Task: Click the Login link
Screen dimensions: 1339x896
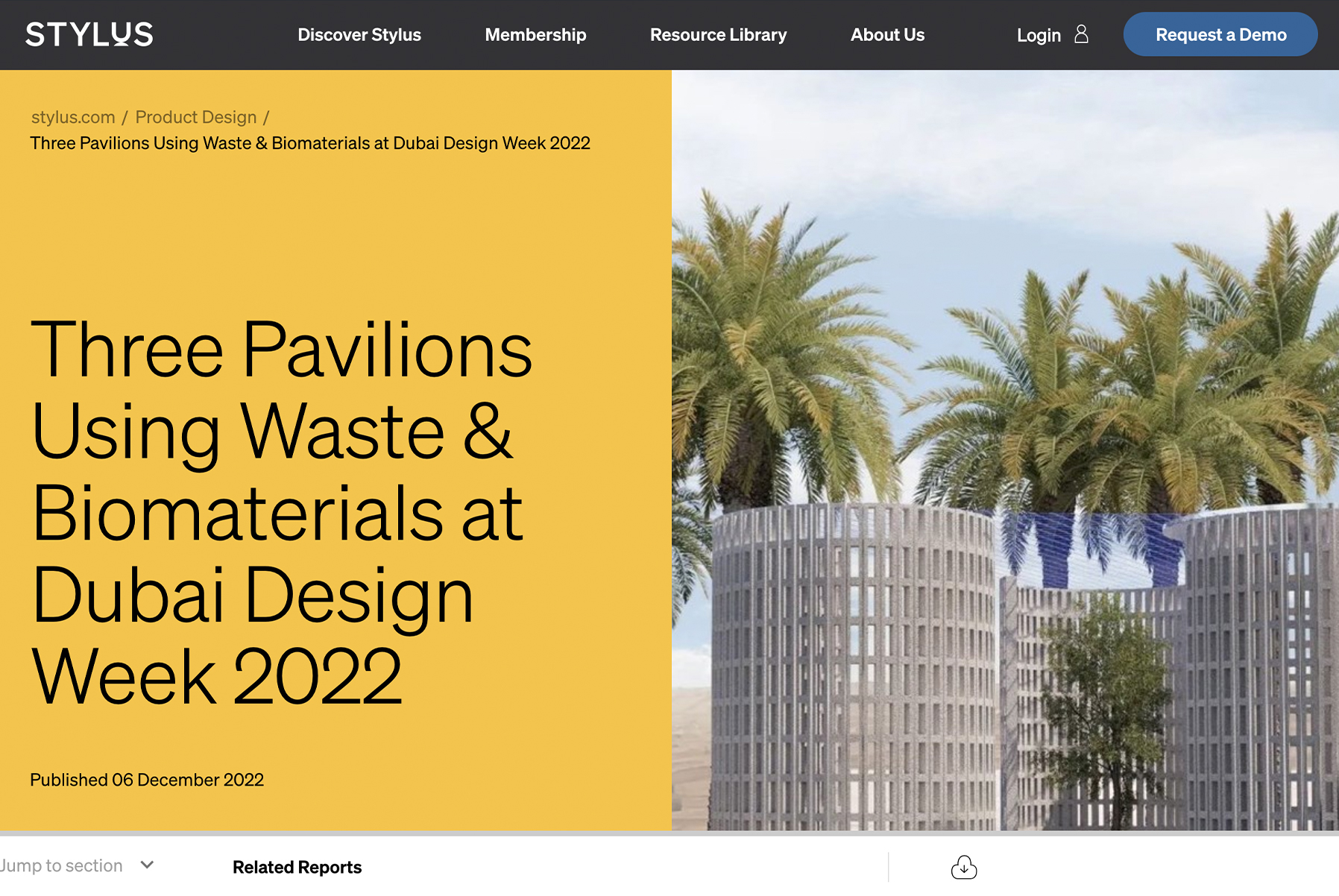Action: coord(1039,35)
